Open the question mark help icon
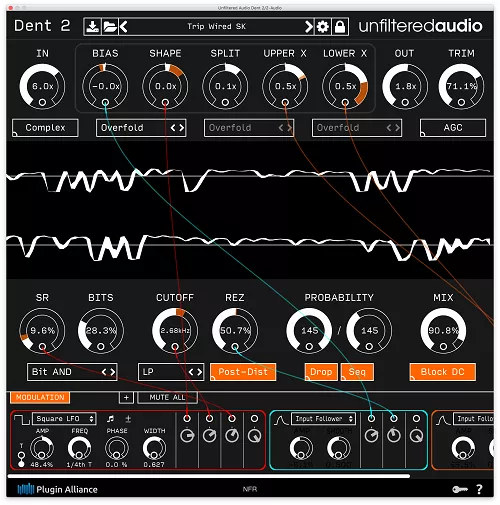 (479, 489)
